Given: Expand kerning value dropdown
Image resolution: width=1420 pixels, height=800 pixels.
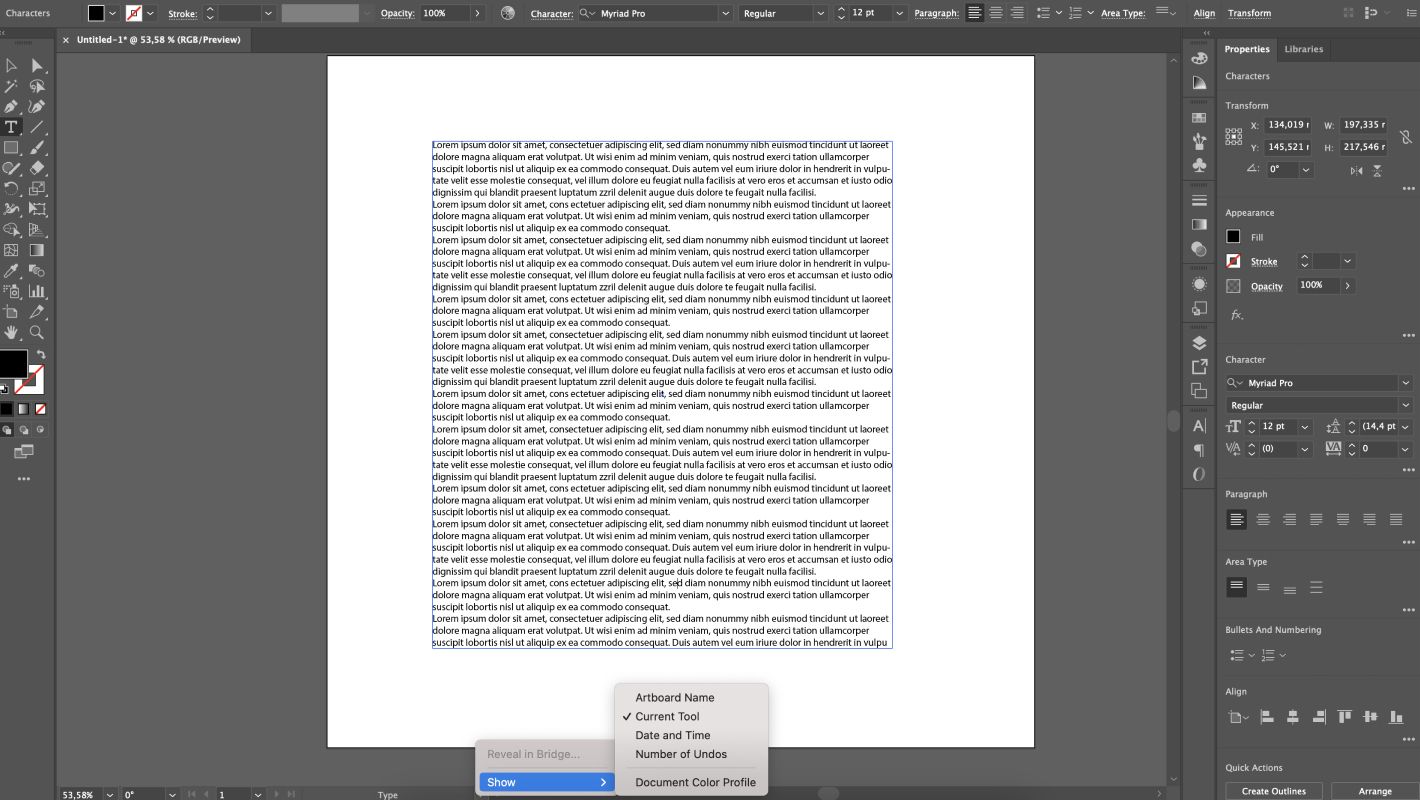Looking at the screenshot, I should [x=1305, y=450].
